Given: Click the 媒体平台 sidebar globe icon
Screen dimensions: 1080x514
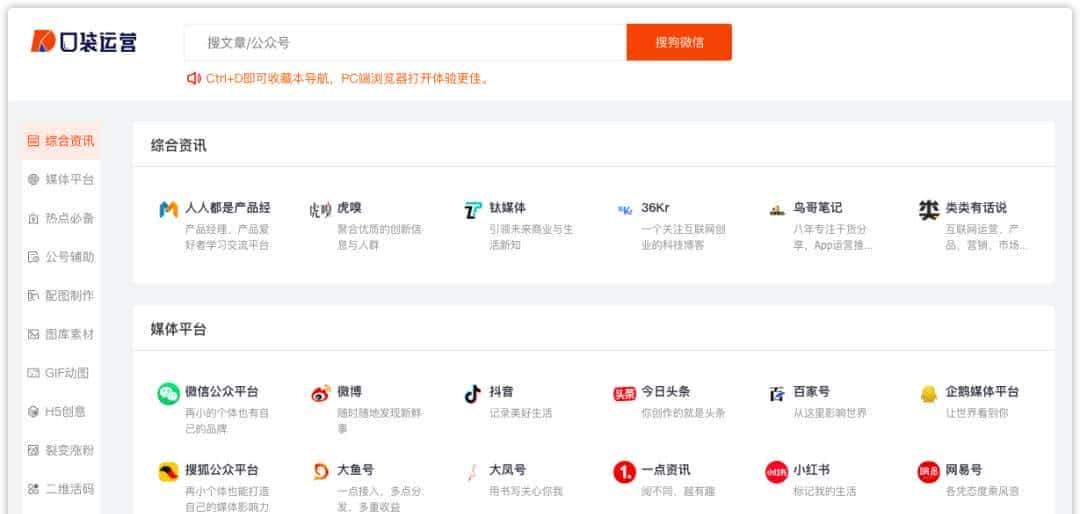Looking at the screenshot, I should click(x=33, y=180).
